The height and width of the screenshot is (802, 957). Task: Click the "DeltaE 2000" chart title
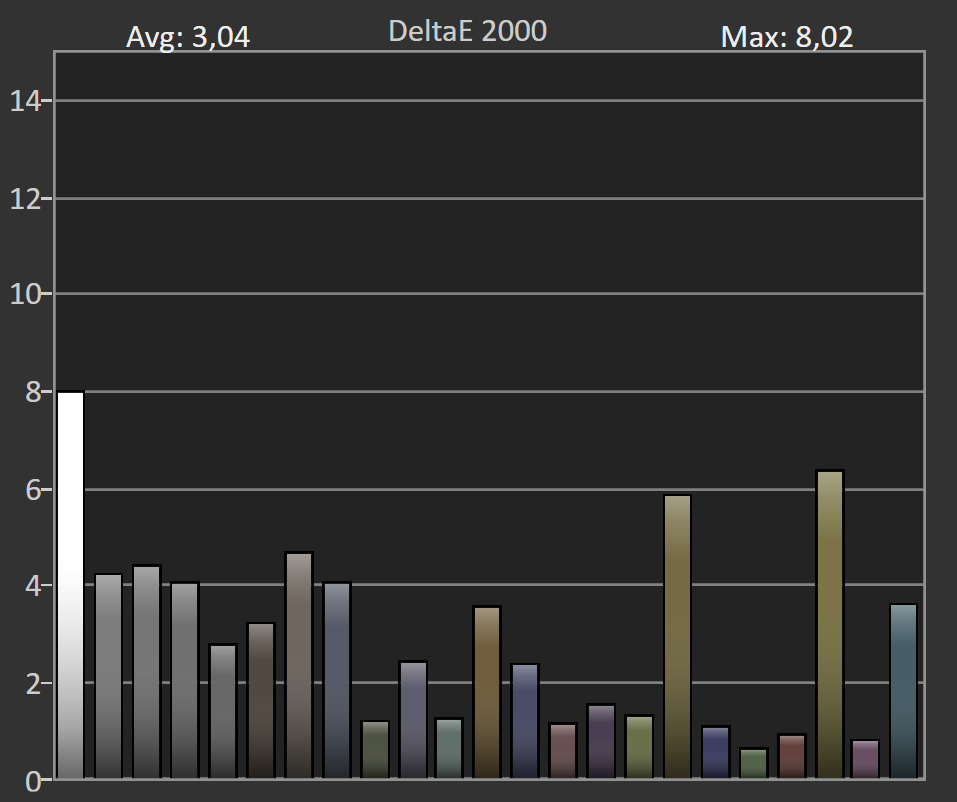coord(468,31)
